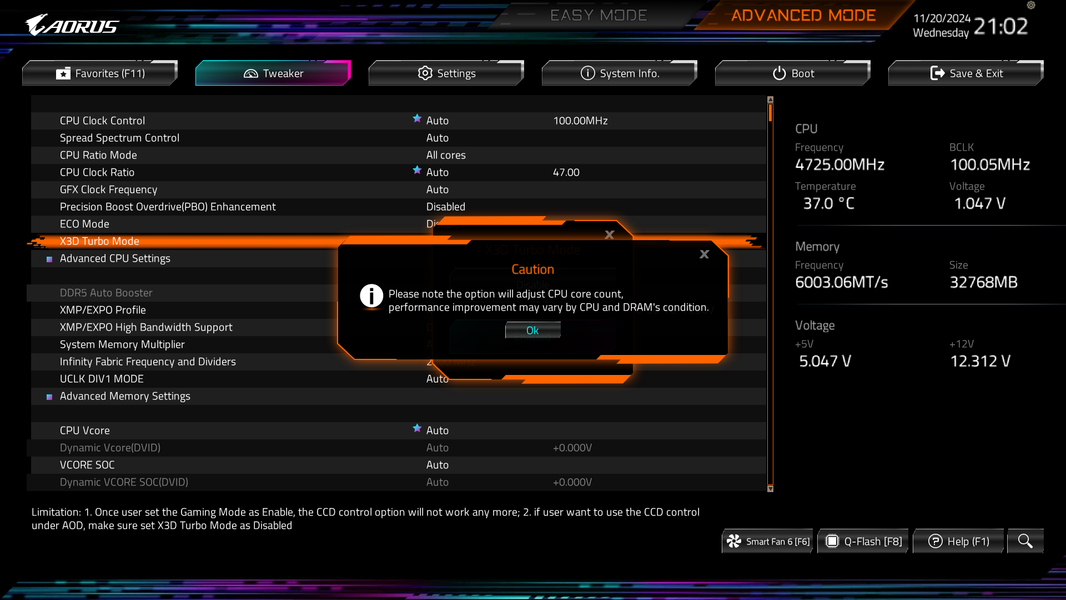Click the small gear icon near the clock
The width and height of the screenshot is (1066, 600).
click(1031, 5)
